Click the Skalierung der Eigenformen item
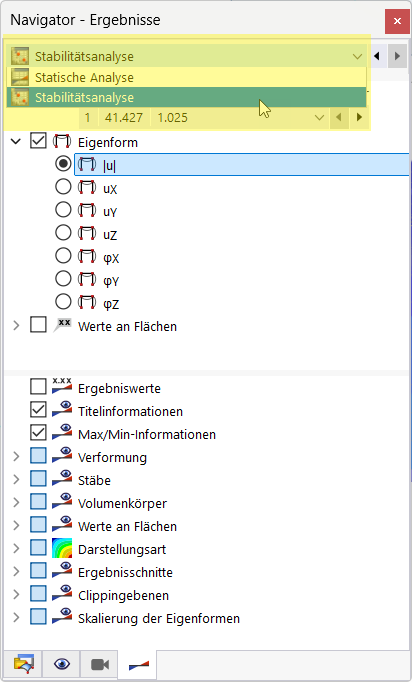This screenshot has width=412, height=682. click(159, 618)
